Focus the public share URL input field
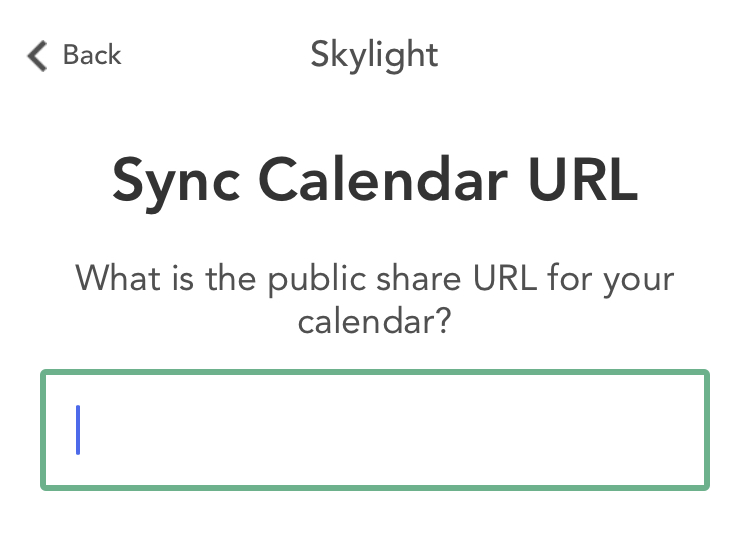Image resolution: width=750 pixels, height=543 pixels. click(375, 430)
